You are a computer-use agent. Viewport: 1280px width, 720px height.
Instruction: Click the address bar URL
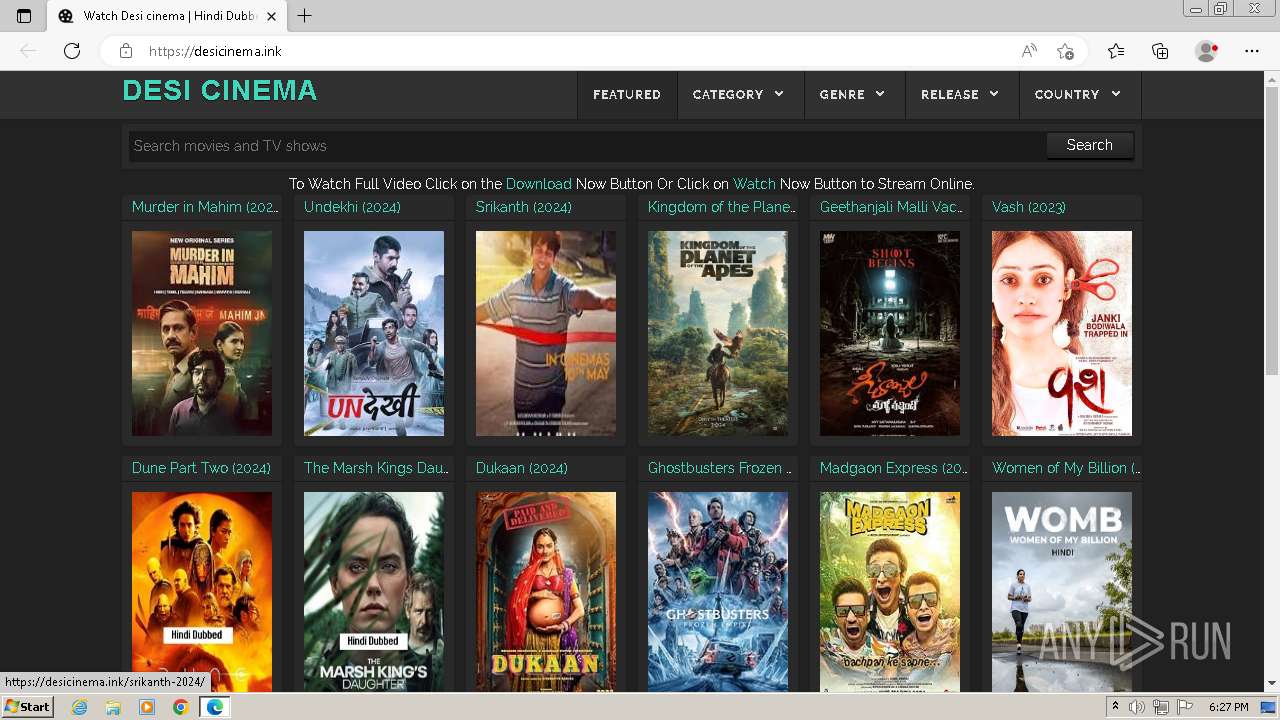(215, 51)
